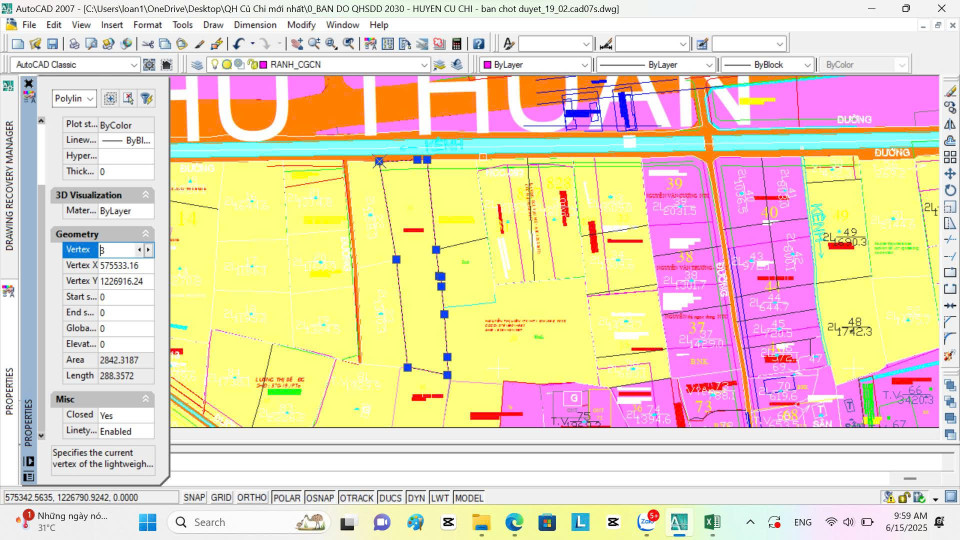Open the Draw menu

213,25
